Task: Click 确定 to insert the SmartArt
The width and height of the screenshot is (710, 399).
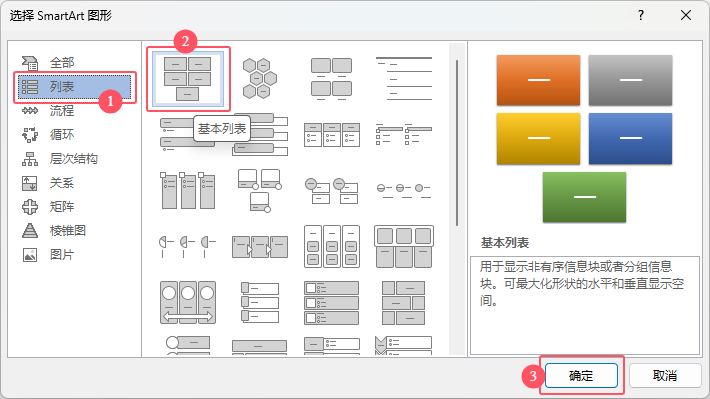Action: 581,375
